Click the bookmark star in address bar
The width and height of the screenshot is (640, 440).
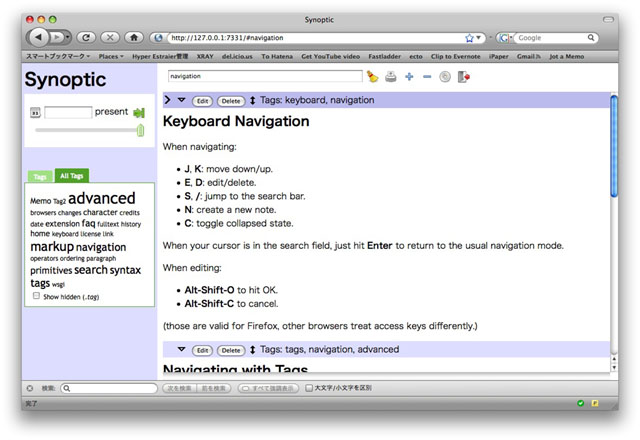469,38
